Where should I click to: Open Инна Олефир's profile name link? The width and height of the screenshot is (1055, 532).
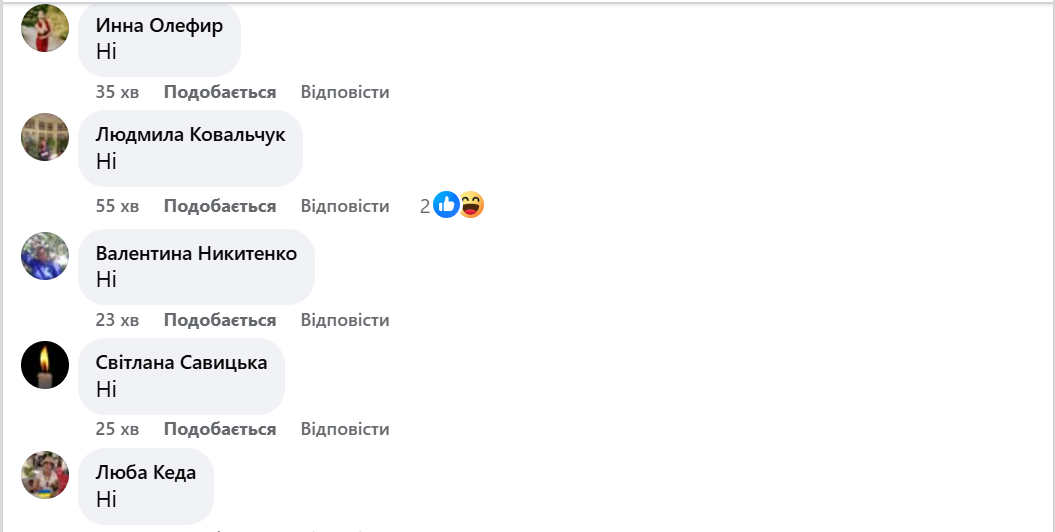[x=159, y=26]
